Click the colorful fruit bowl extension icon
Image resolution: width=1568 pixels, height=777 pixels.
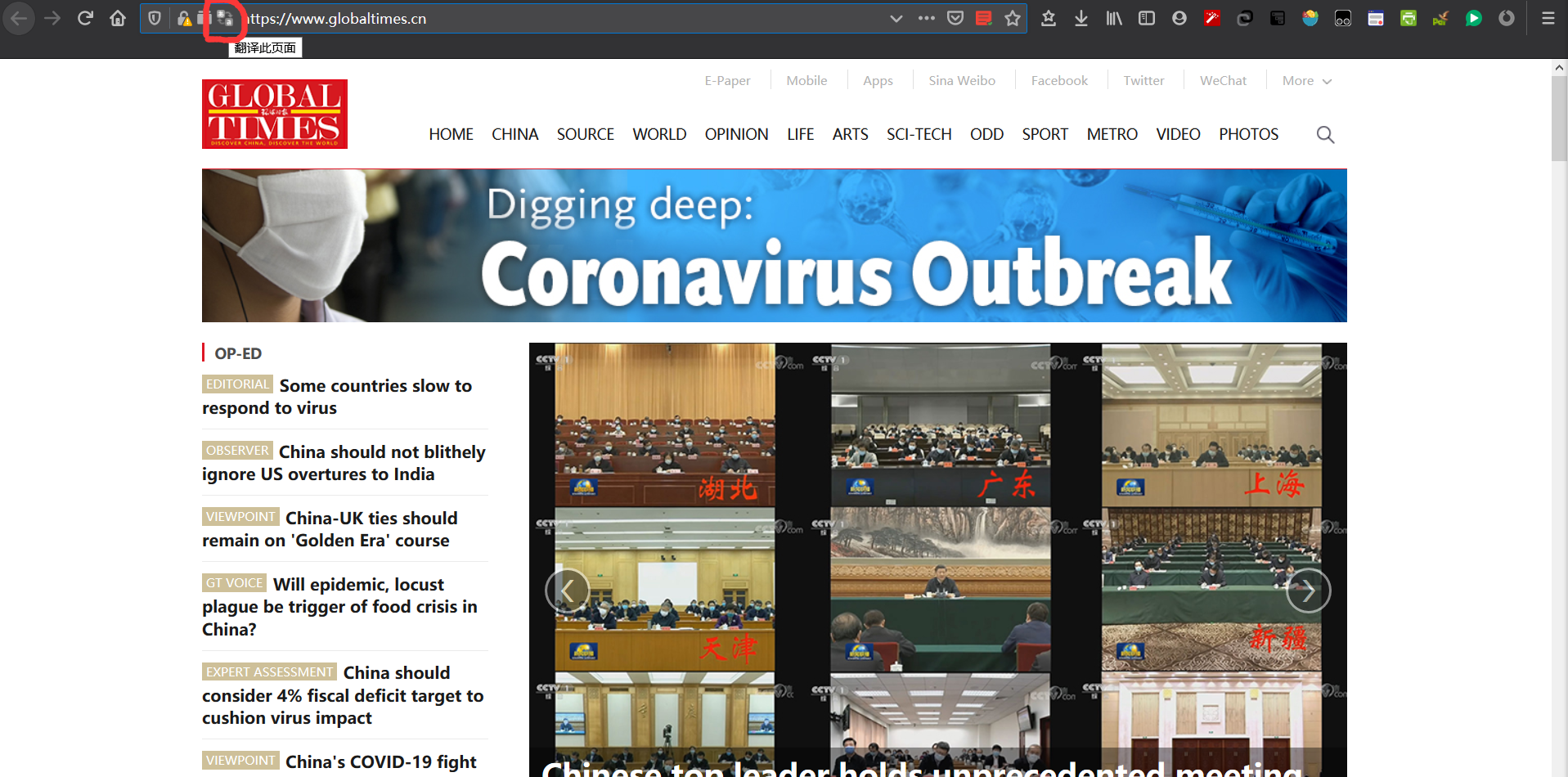(x=1310, y=18)
